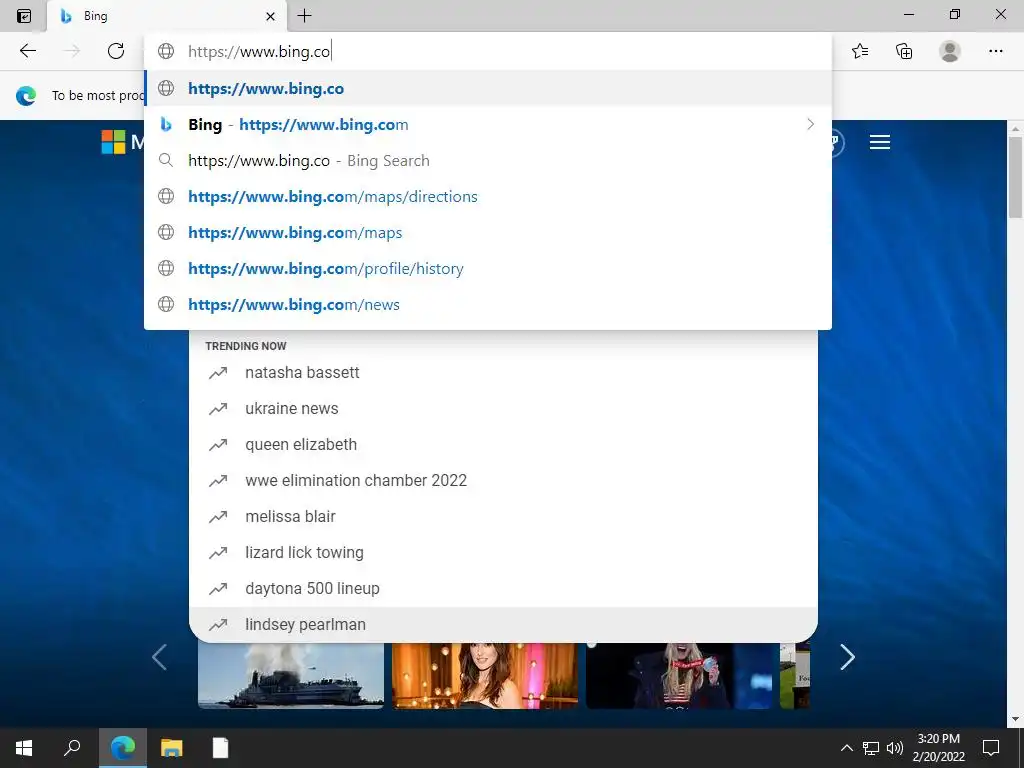Select the Bing Search suggestion row
Image resolution: width=1024 pixels, height=768 pixels.
[x=488, y=160]
